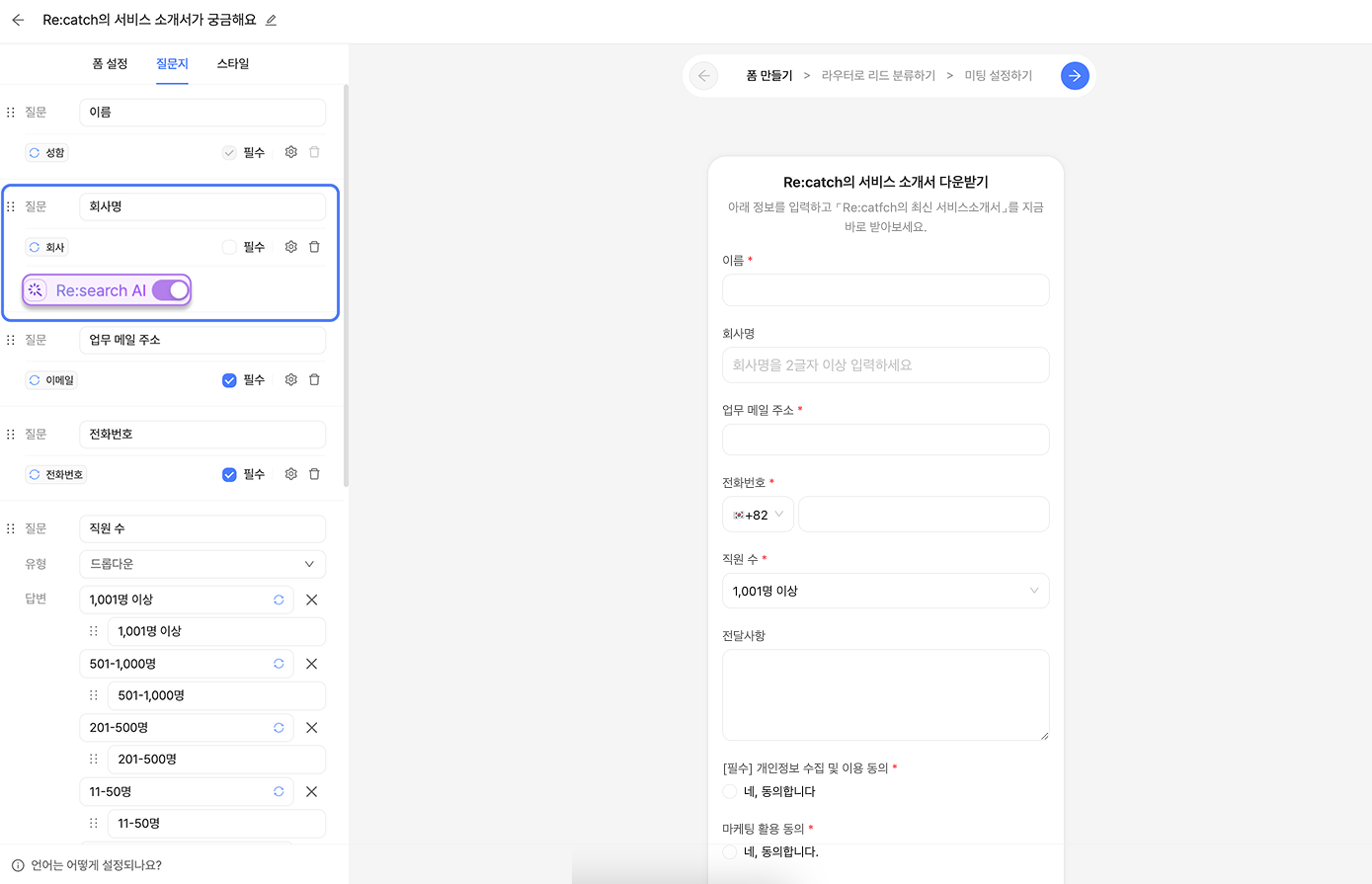
Task: Click the 회사명 input in form preview
Action: (886, 364)
